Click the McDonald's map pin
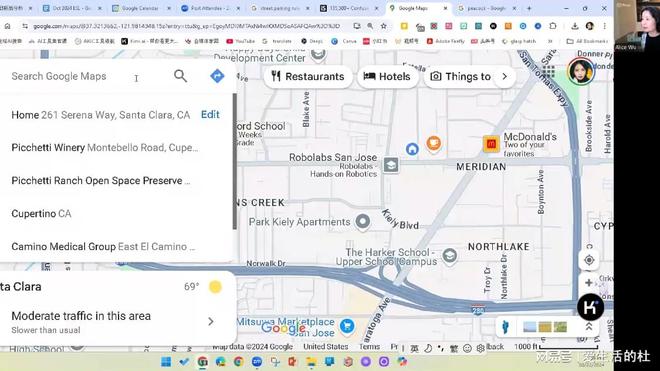Image resolution: width=660 pixels, height=371 pixels. (491, 144)
